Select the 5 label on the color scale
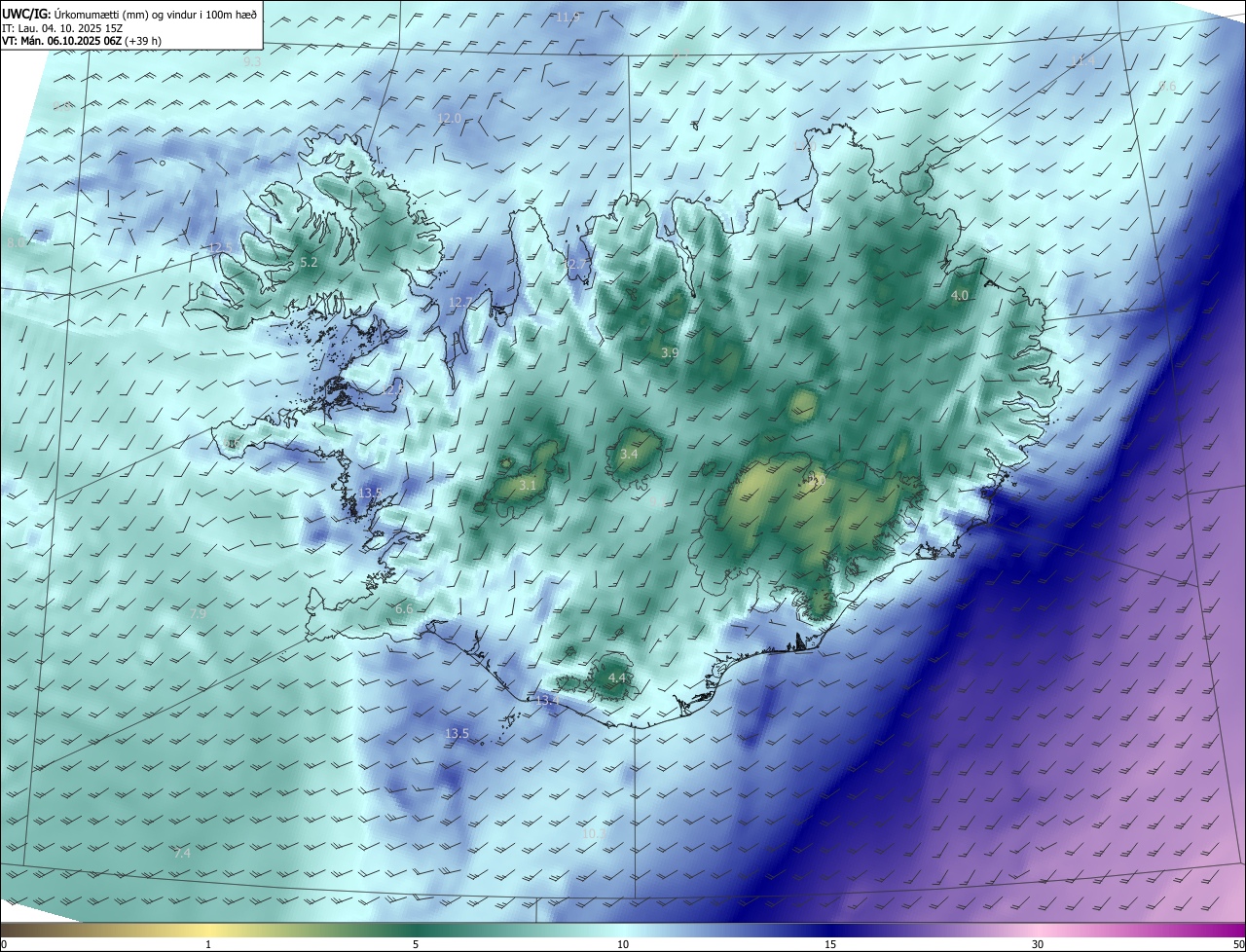Screen dimensions: 1246x952 click(416, 944)
